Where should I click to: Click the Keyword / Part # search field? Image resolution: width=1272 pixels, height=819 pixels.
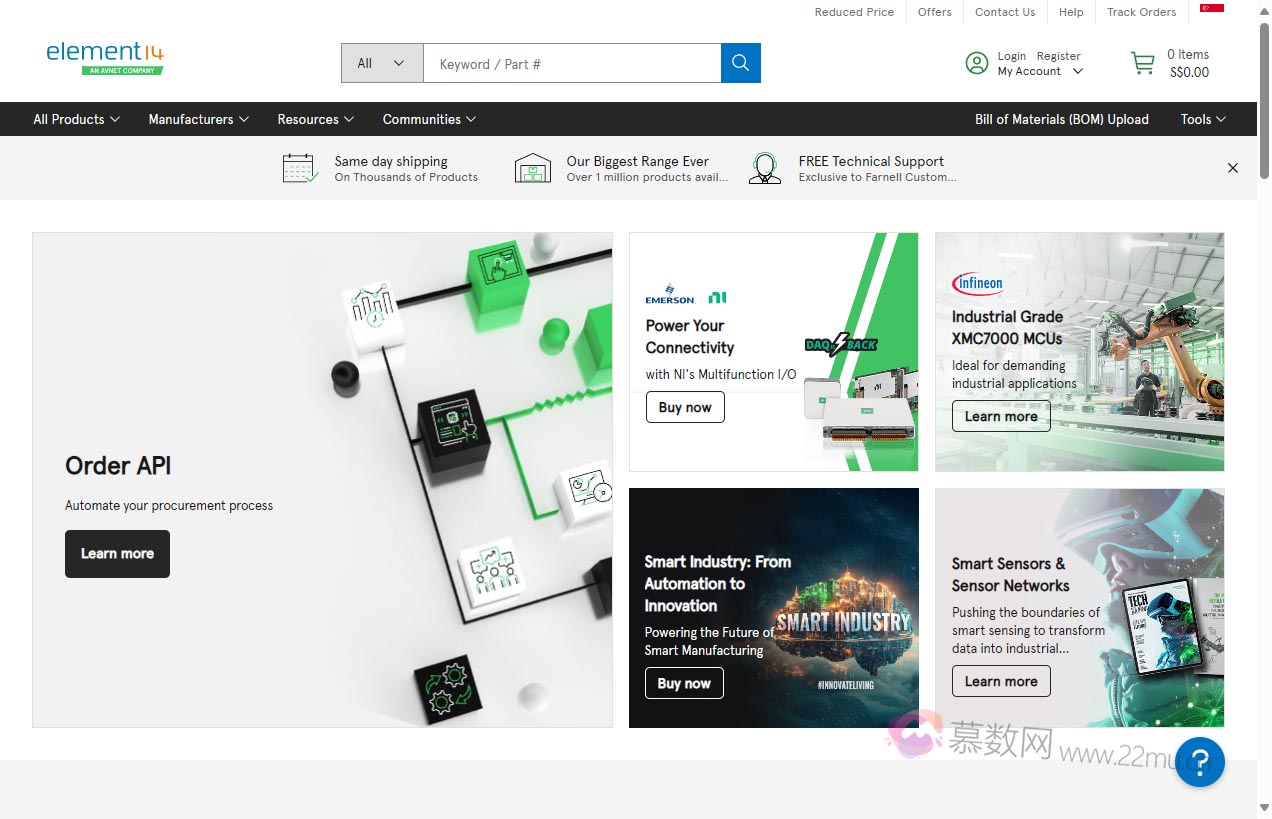(571, 63)
